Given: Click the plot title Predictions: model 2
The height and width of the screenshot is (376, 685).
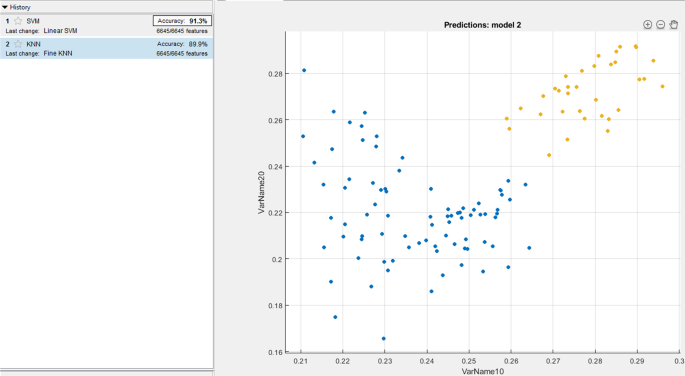Looking at the screenshot, I should (482, 25).
